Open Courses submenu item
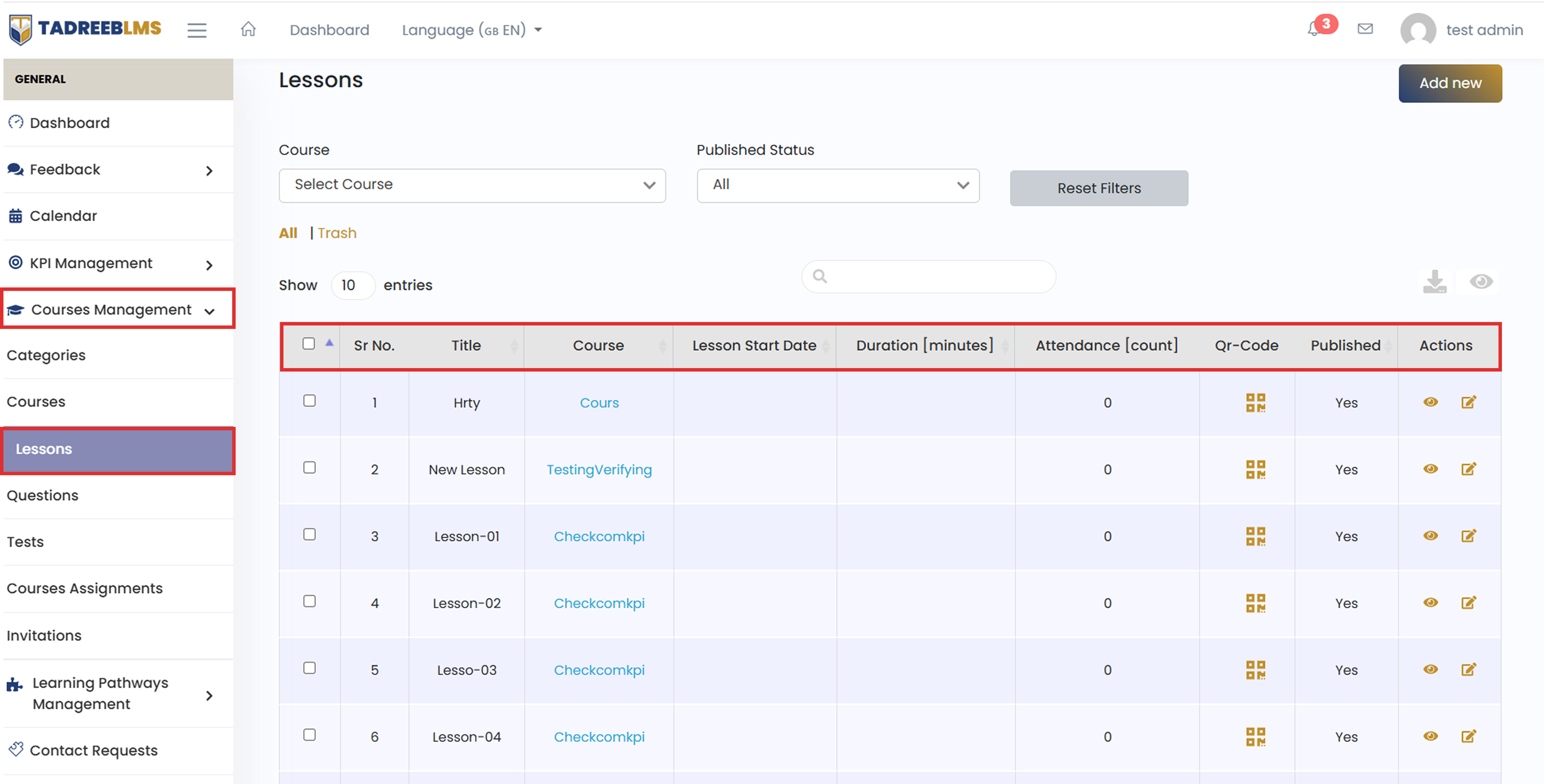Viewport: 1544px width, 784px height. 118,402
